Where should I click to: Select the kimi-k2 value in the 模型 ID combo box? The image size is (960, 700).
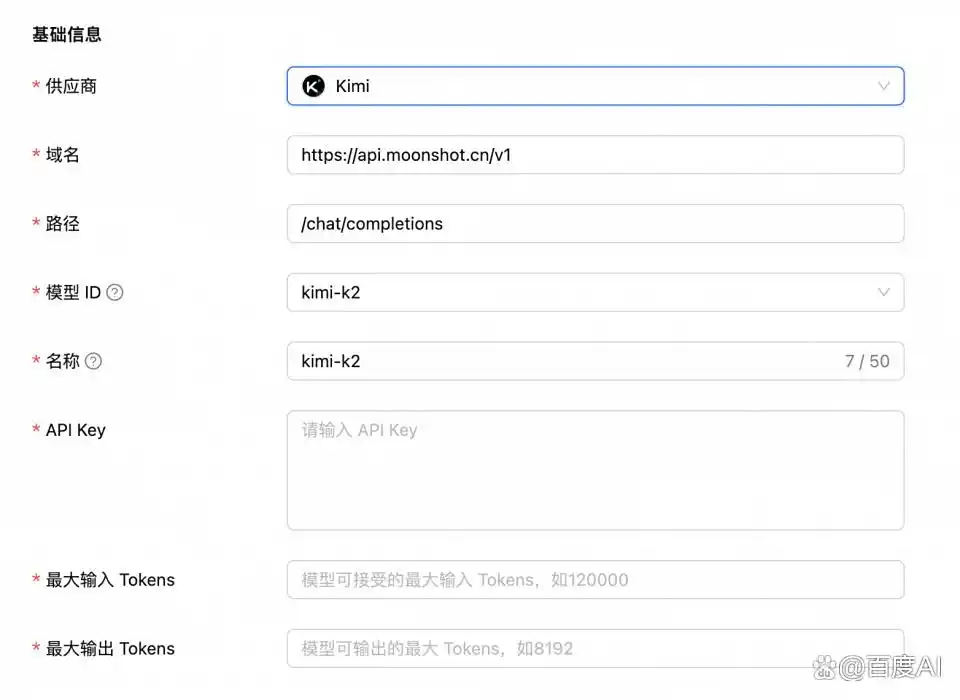331,292
